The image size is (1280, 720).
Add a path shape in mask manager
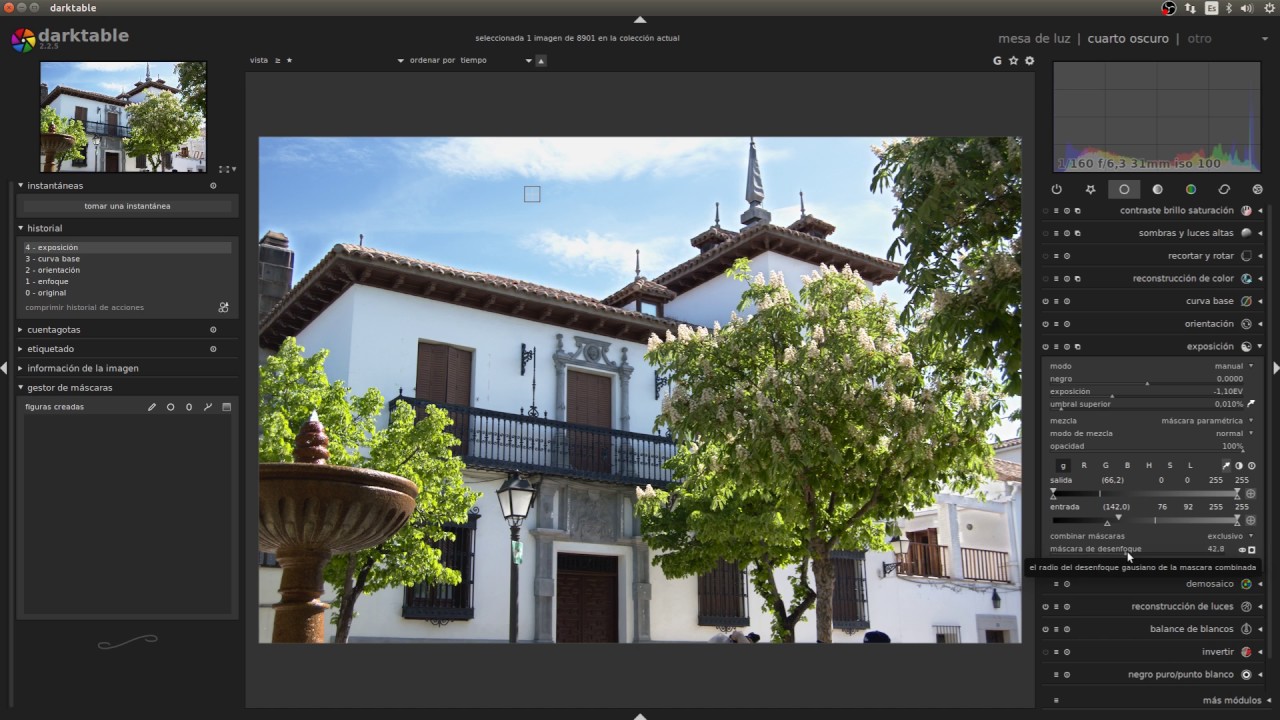click(208, 407)
